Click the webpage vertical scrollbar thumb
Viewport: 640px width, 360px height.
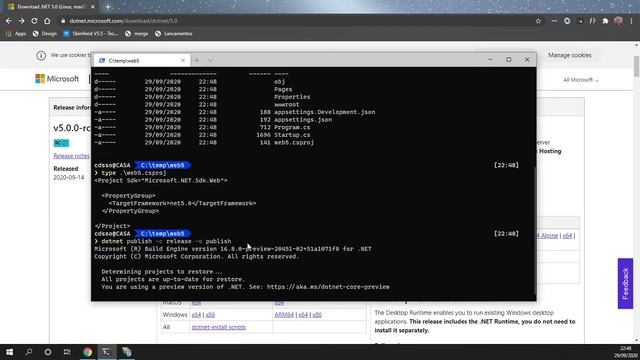(636, 66)
